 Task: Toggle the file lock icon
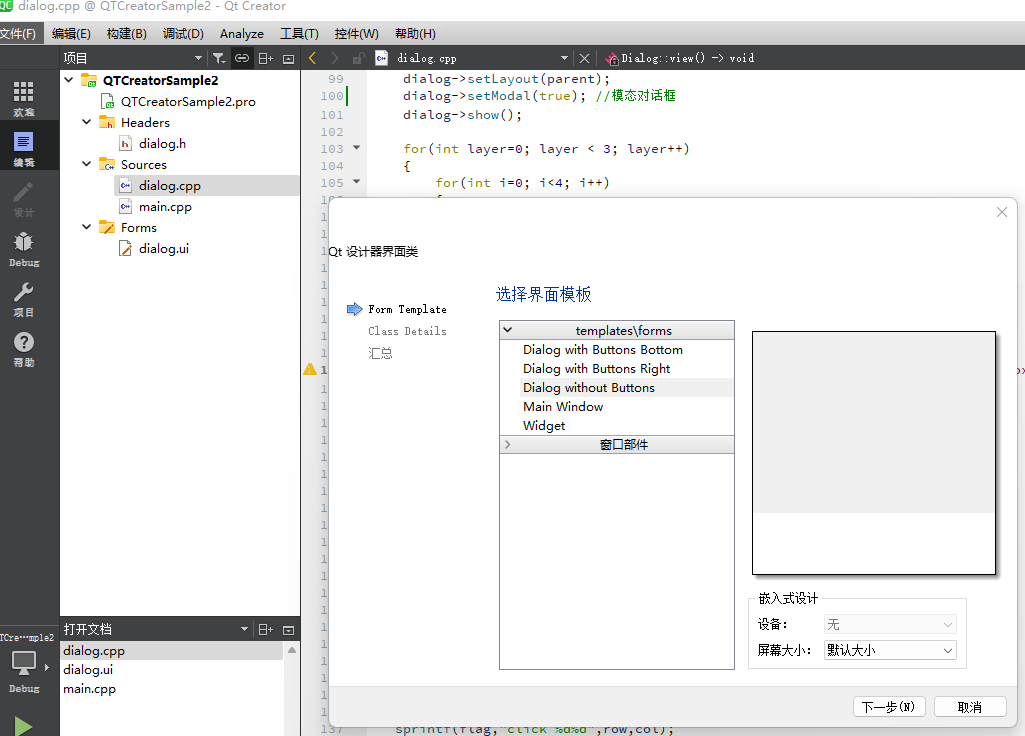(x=358, y=58)
